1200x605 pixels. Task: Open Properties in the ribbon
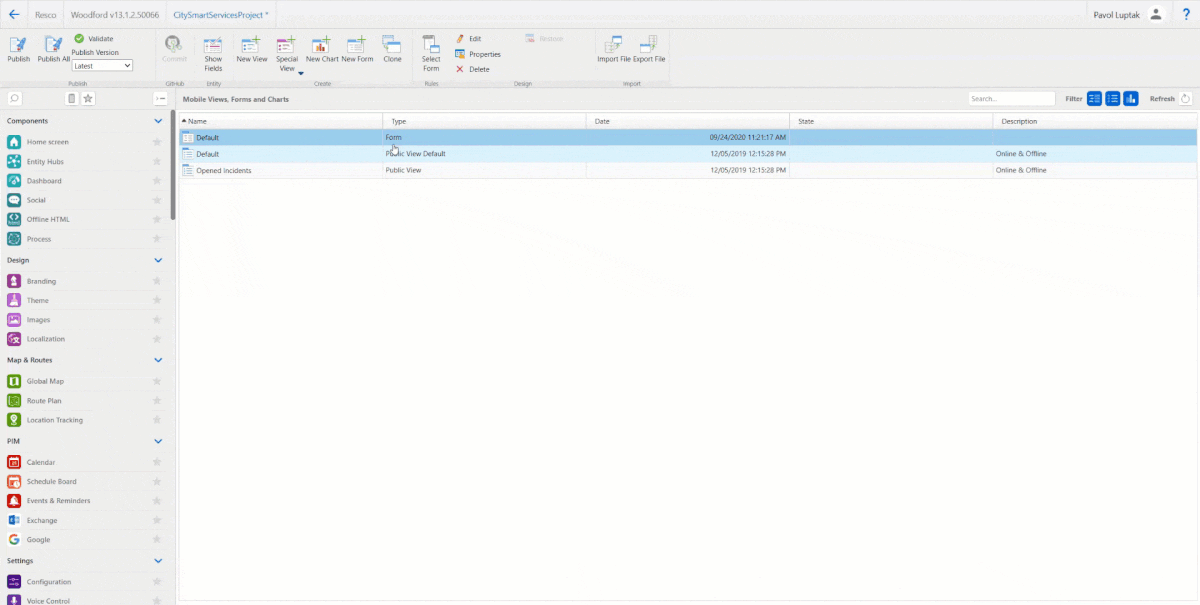pos(478,54)
